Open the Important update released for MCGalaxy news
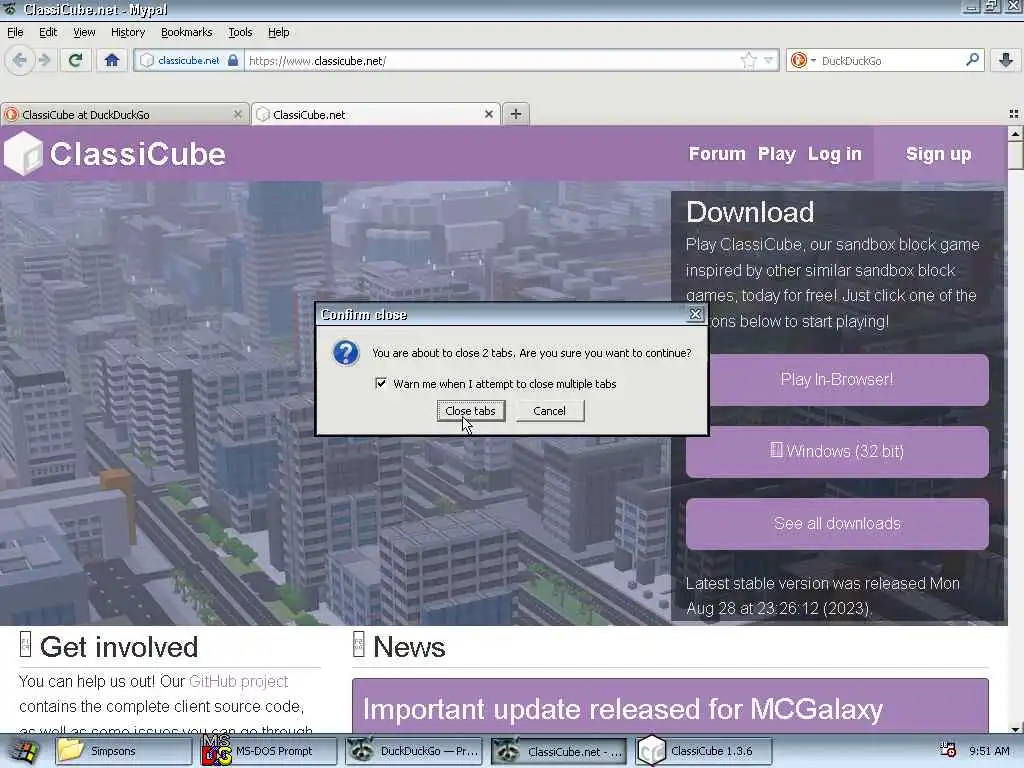This screenshot has height=768, width=1024. click(x=622, y=709)
